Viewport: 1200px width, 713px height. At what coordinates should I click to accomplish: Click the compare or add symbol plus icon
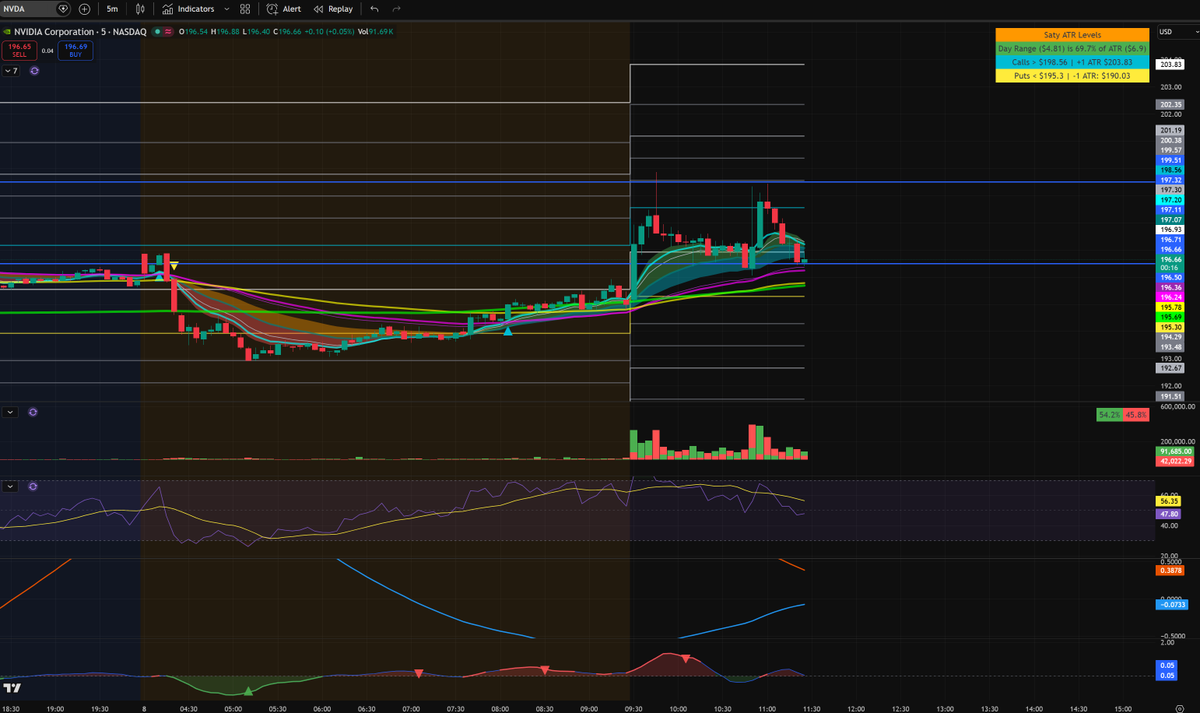point(84,9)
